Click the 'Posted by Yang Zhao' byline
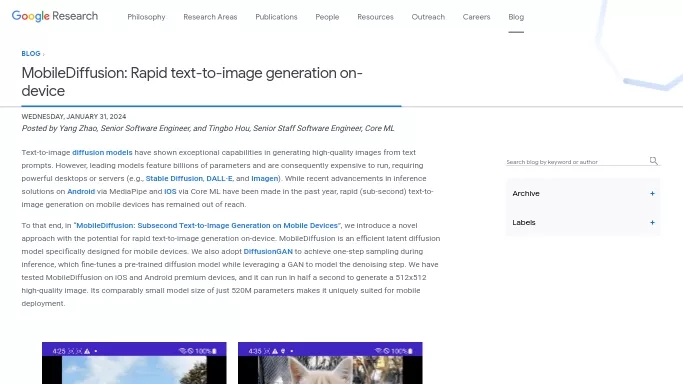683x384 pixels. point(208,128)
